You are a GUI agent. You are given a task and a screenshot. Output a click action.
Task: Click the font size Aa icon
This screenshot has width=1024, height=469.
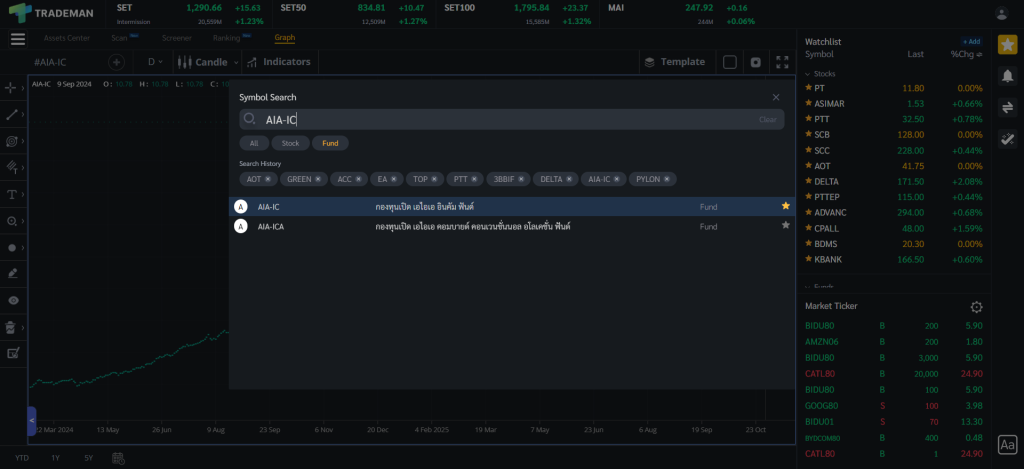pyautogui.click(x=1007, y=445)
